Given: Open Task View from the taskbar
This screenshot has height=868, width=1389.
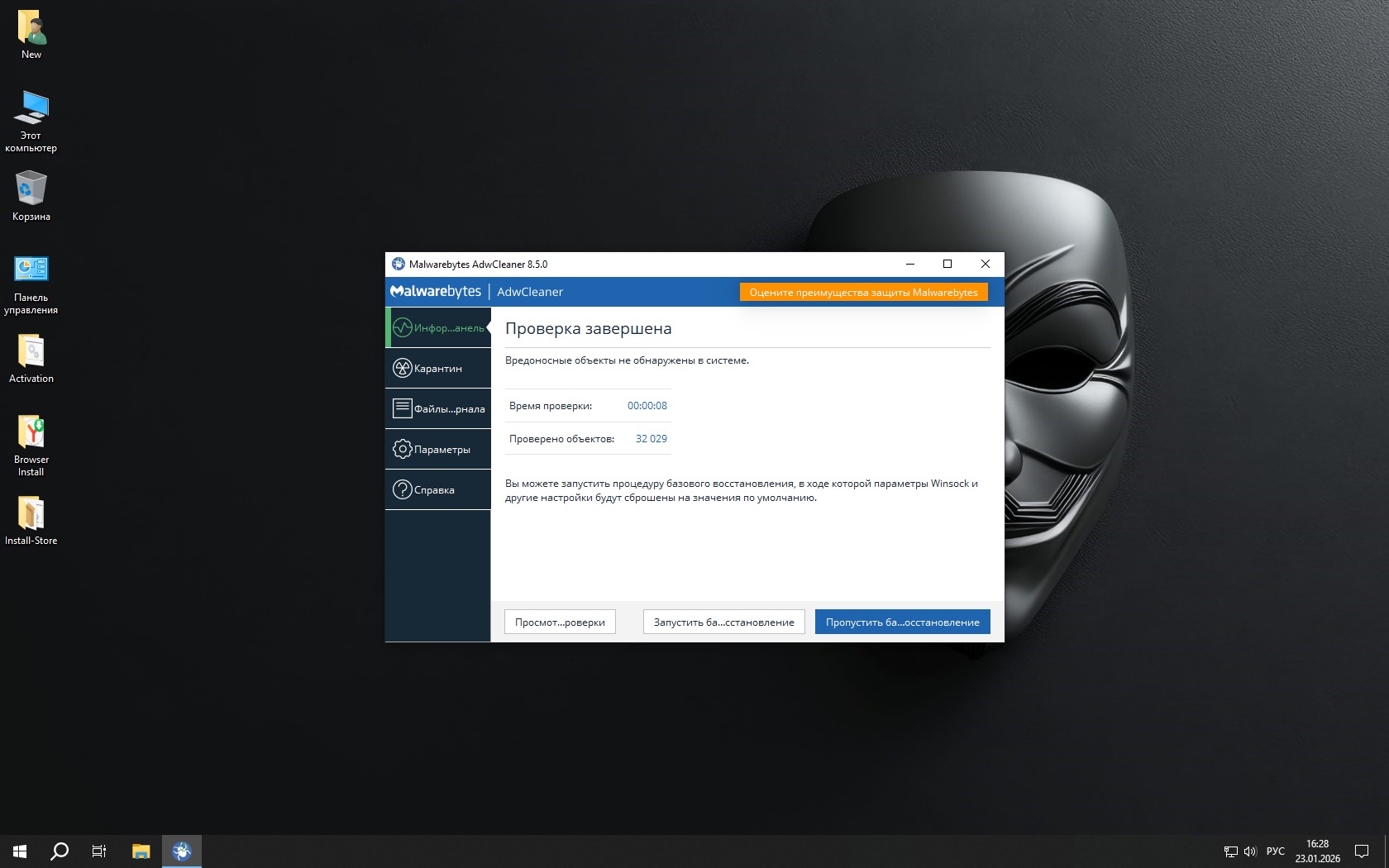Looking at the screenshot, I should pyautogui.click(x=99, y=851).
